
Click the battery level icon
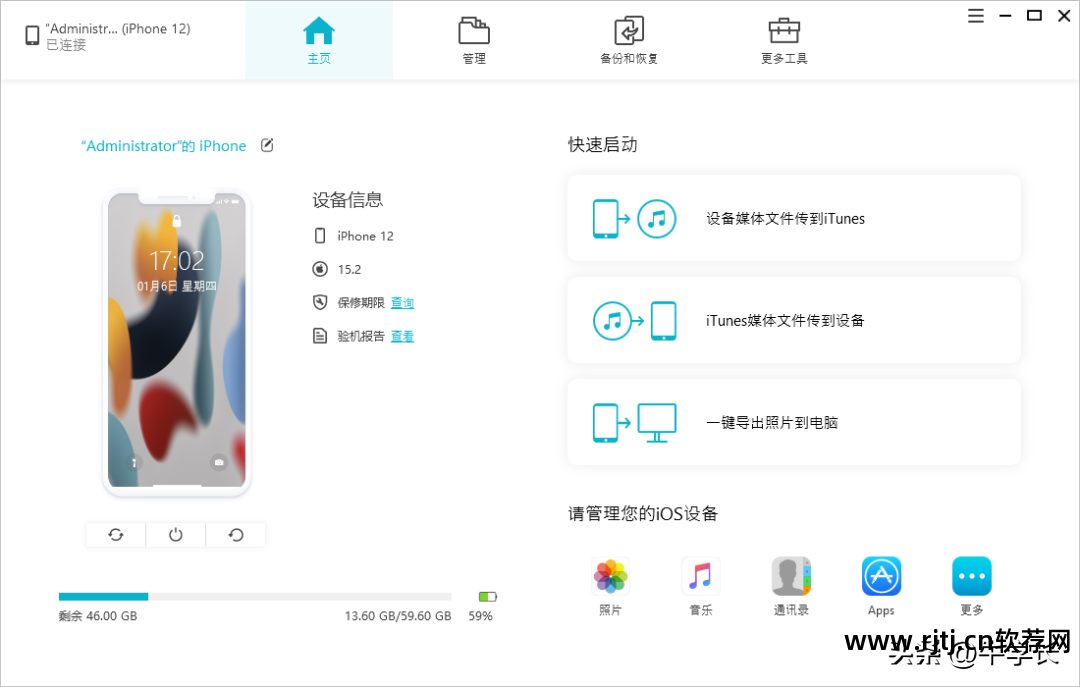tap(488, 597)
